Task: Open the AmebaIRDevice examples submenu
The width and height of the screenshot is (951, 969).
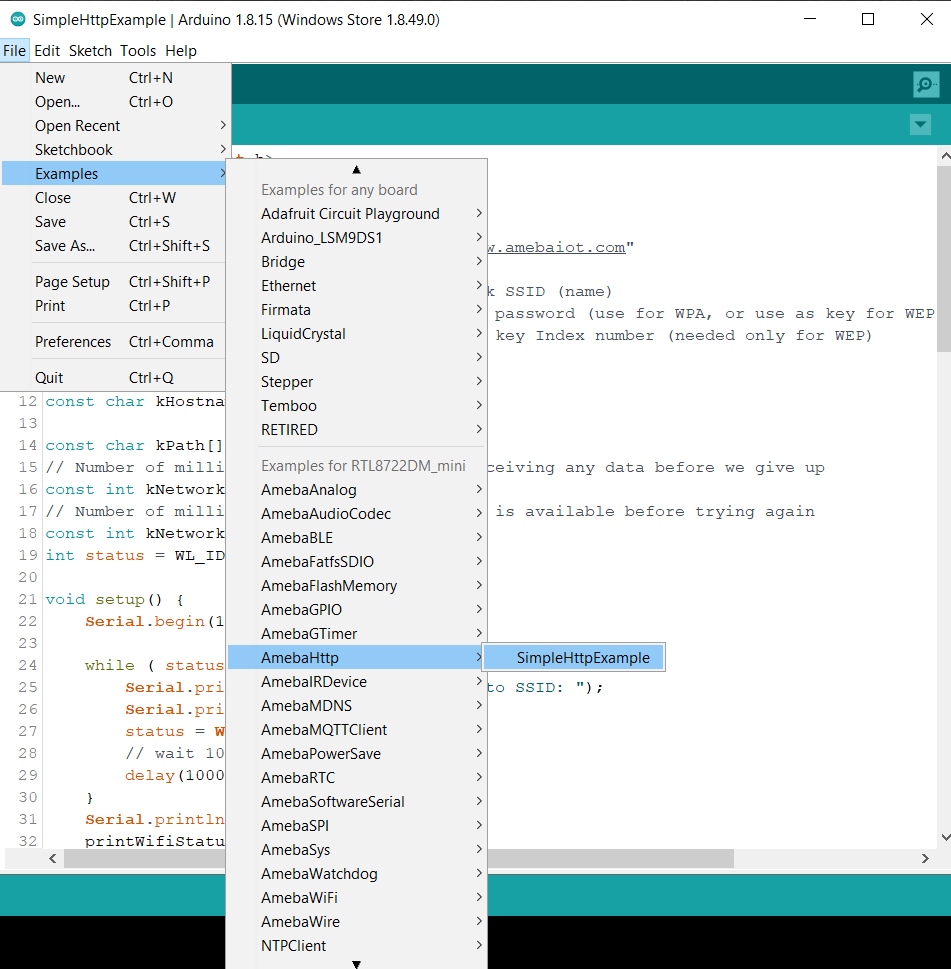Action: 357,682
